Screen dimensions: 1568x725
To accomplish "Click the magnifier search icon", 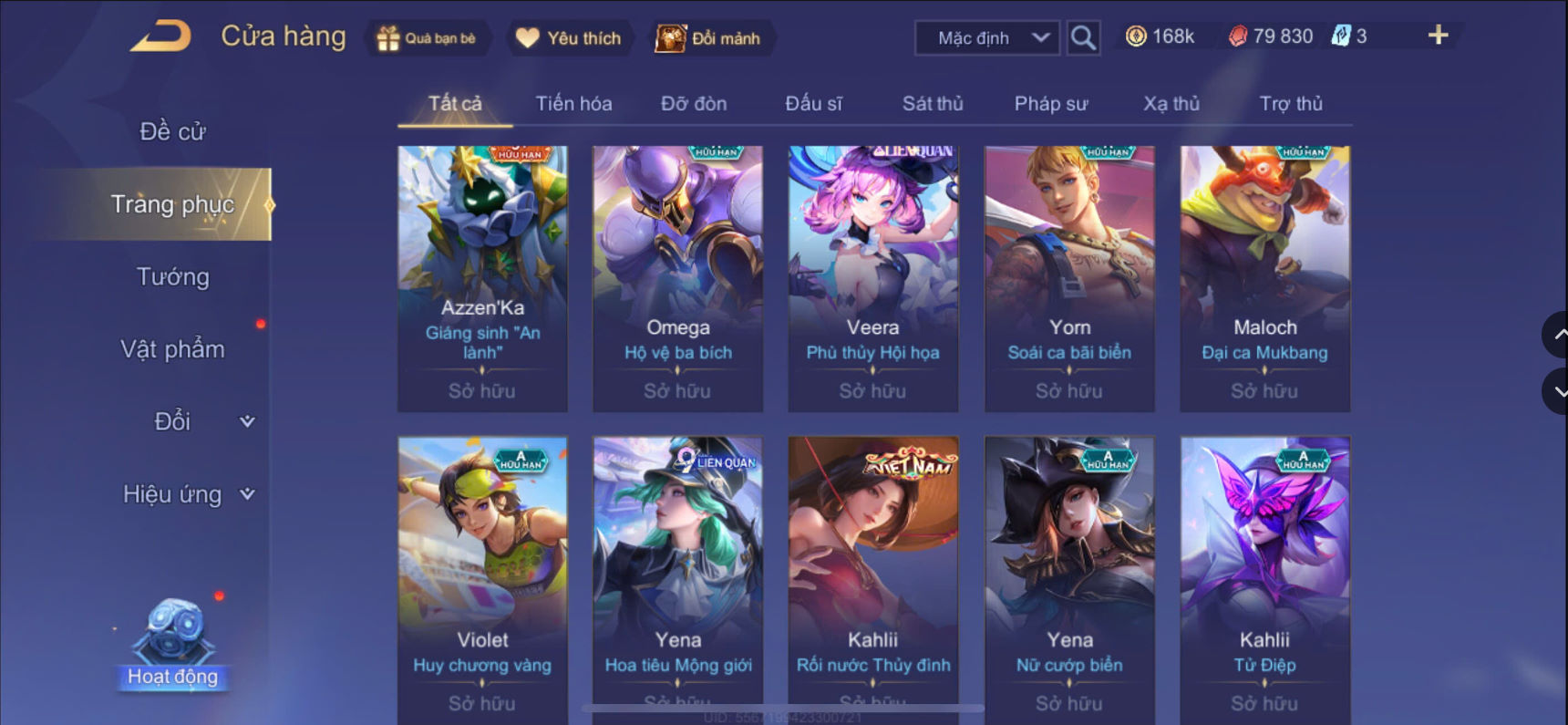I will [x=1083, y=37].
